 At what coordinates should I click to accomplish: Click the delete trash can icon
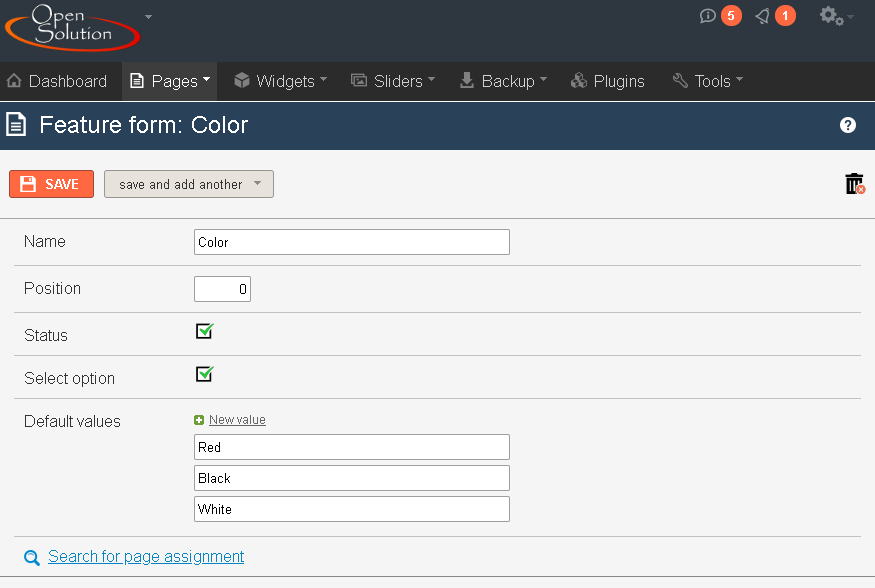coord(854,184)
